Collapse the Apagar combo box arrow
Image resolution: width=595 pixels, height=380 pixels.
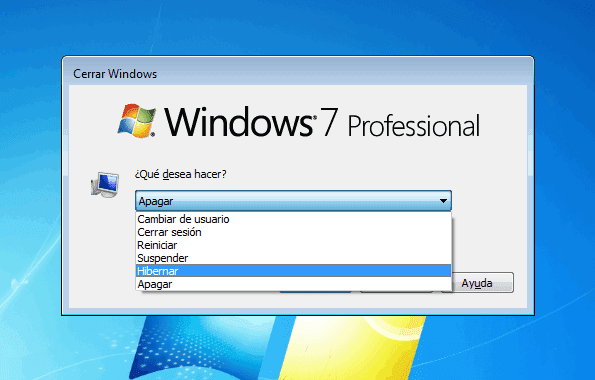tap(443, 201)
